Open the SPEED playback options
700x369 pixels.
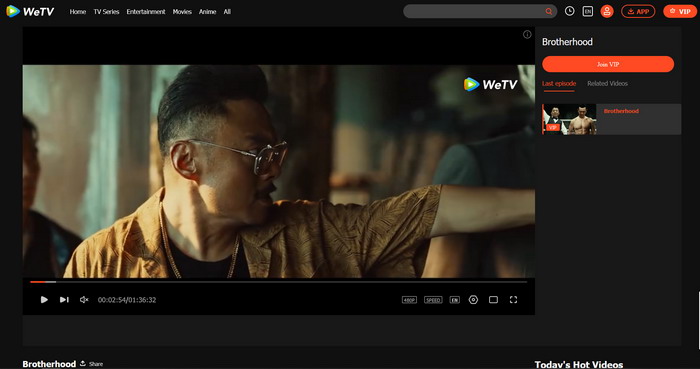[x=433, y=300]
